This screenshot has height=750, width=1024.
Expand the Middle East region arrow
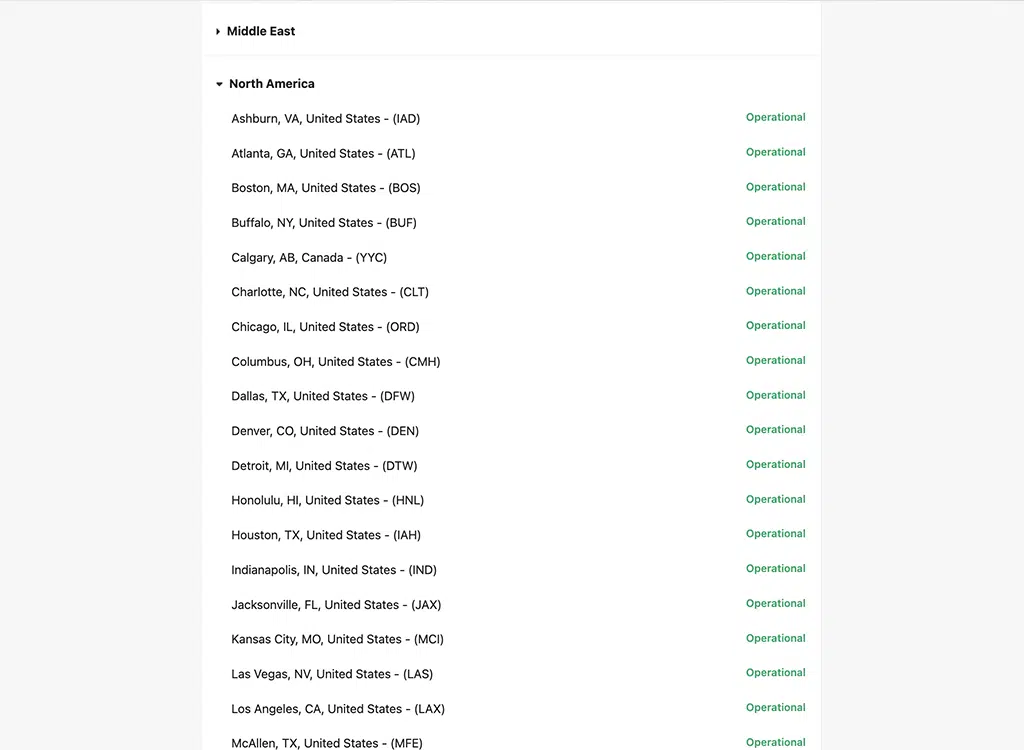click(218, 32)
